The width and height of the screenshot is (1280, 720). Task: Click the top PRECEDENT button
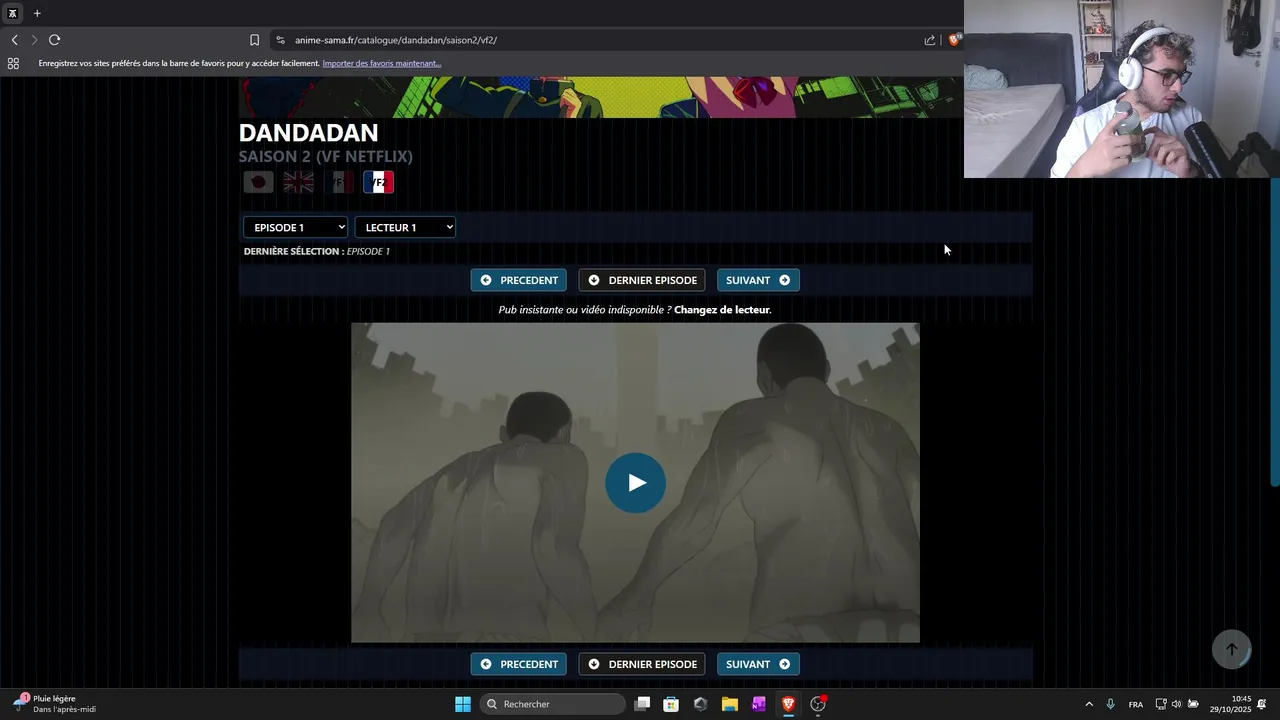519,280
